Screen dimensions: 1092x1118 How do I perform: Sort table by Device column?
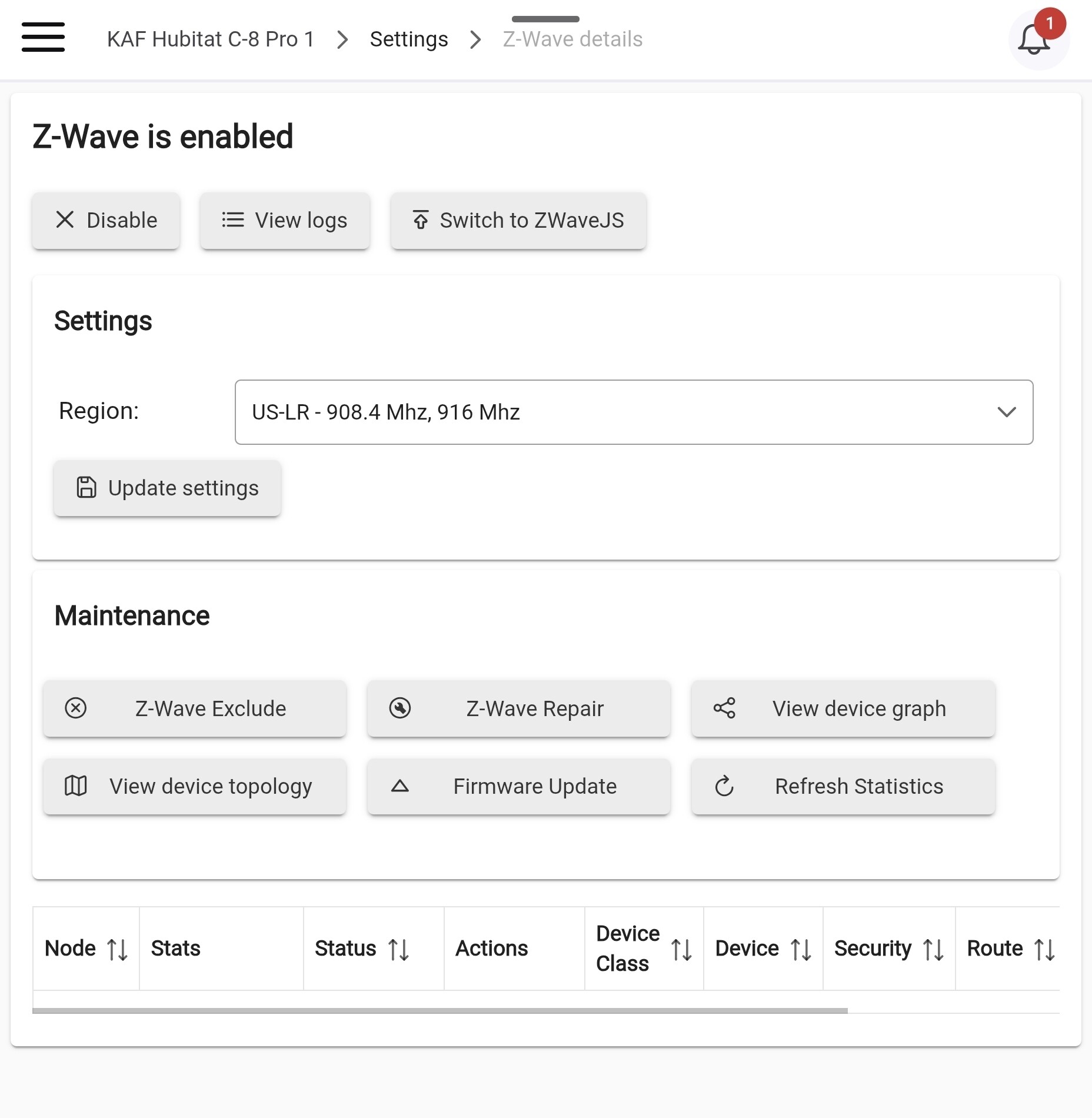[x=801, y=950]
